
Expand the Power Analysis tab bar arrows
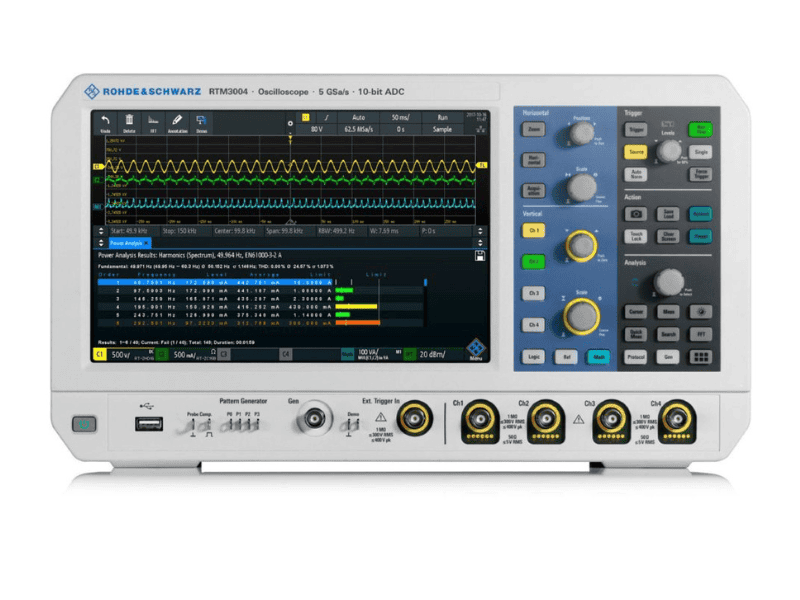480,242
